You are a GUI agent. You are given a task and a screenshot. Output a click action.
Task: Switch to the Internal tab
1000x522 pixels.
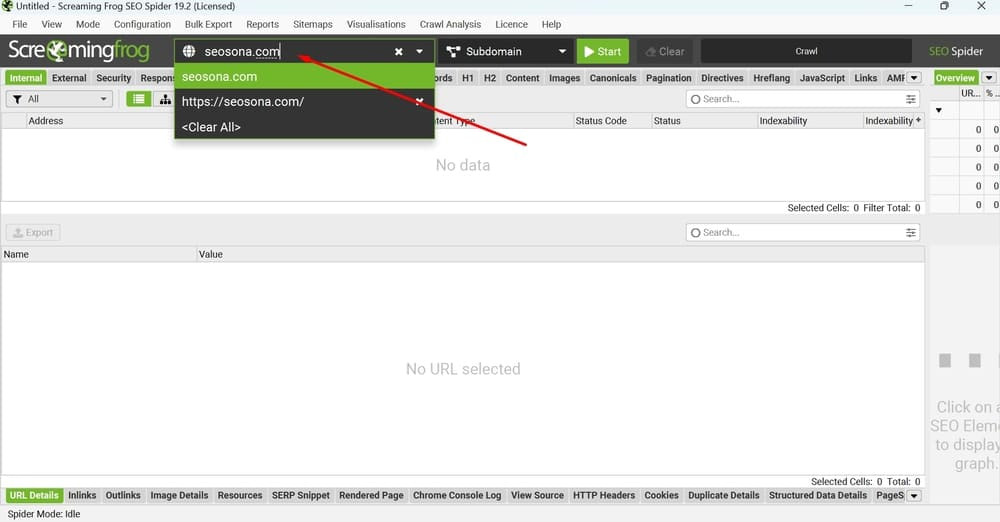pyautogui.click(x=26, y=78)
